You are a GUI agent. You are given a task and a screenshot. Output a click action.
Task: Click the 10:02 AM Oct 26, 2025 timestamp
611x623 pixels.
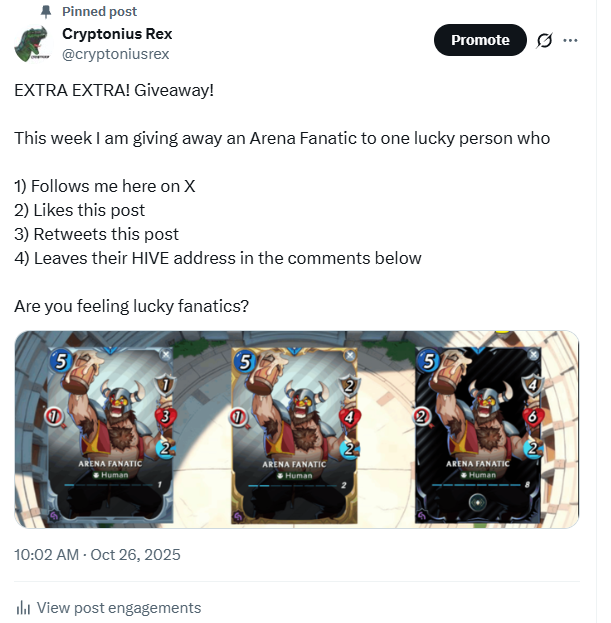97,554
